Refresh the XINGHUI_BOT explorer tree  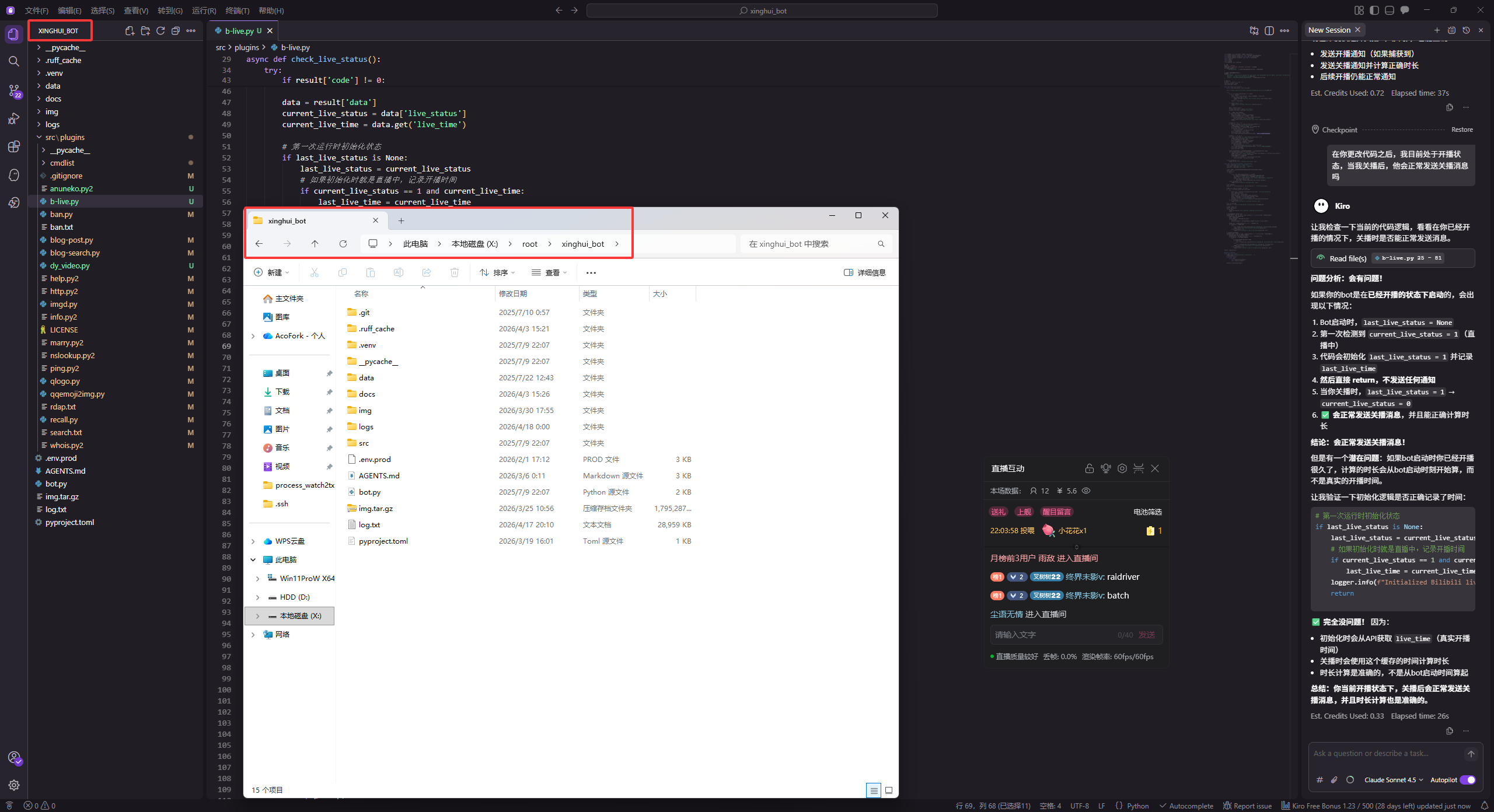click(x=160, y=31)
